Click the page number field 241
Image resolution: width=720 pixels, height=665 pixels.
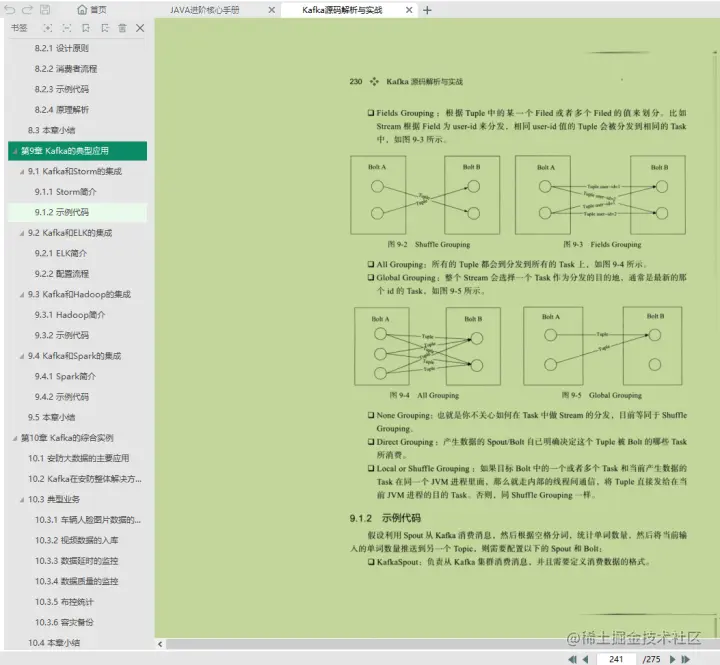(616, 659)
